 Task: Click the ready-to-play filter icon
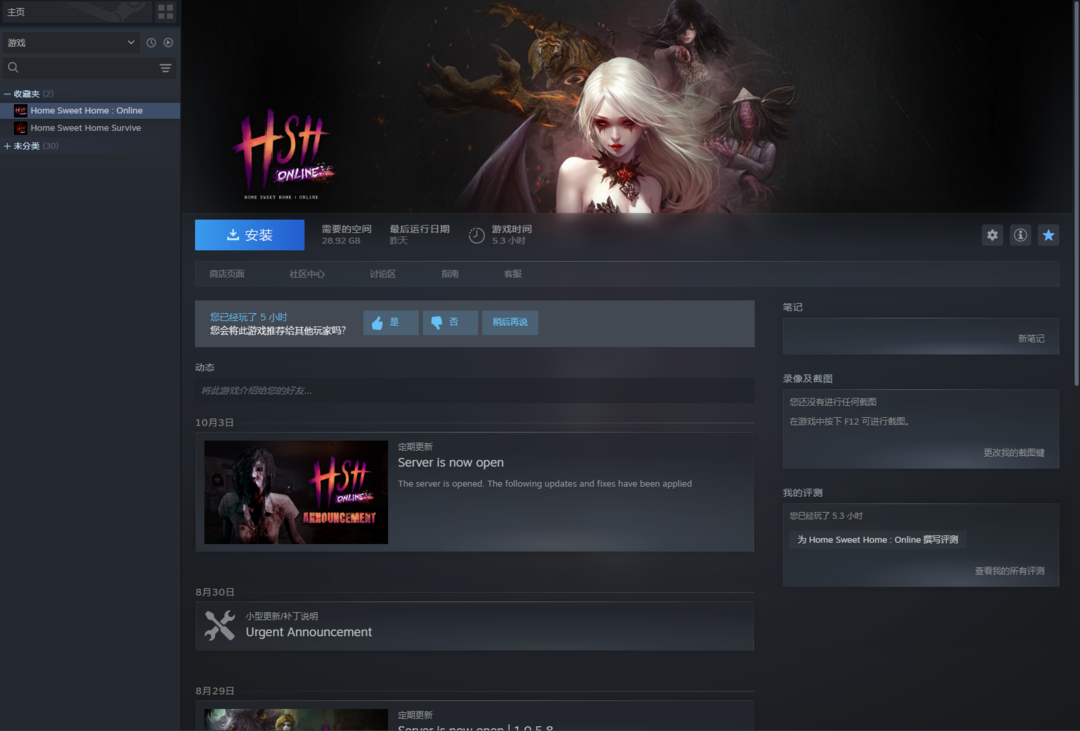(168, 43)
